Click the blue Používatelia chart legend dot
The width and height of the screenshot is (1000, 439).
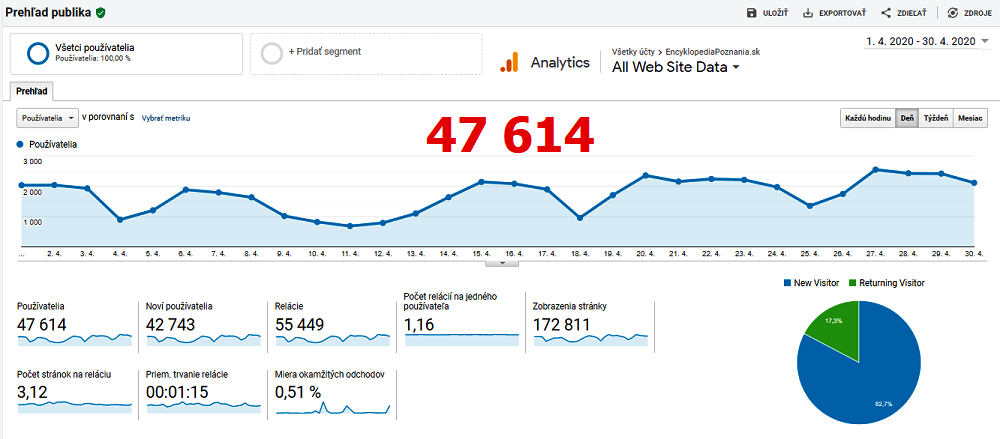(x=20, y=145)
